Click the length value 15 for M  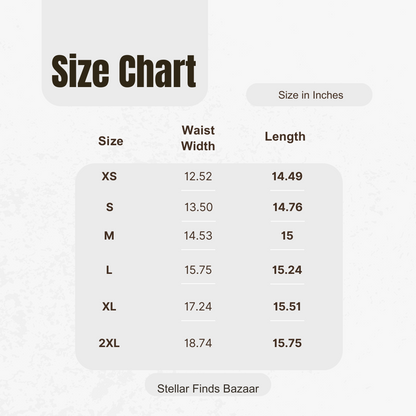pyautogui.click(x=287, y=236)
